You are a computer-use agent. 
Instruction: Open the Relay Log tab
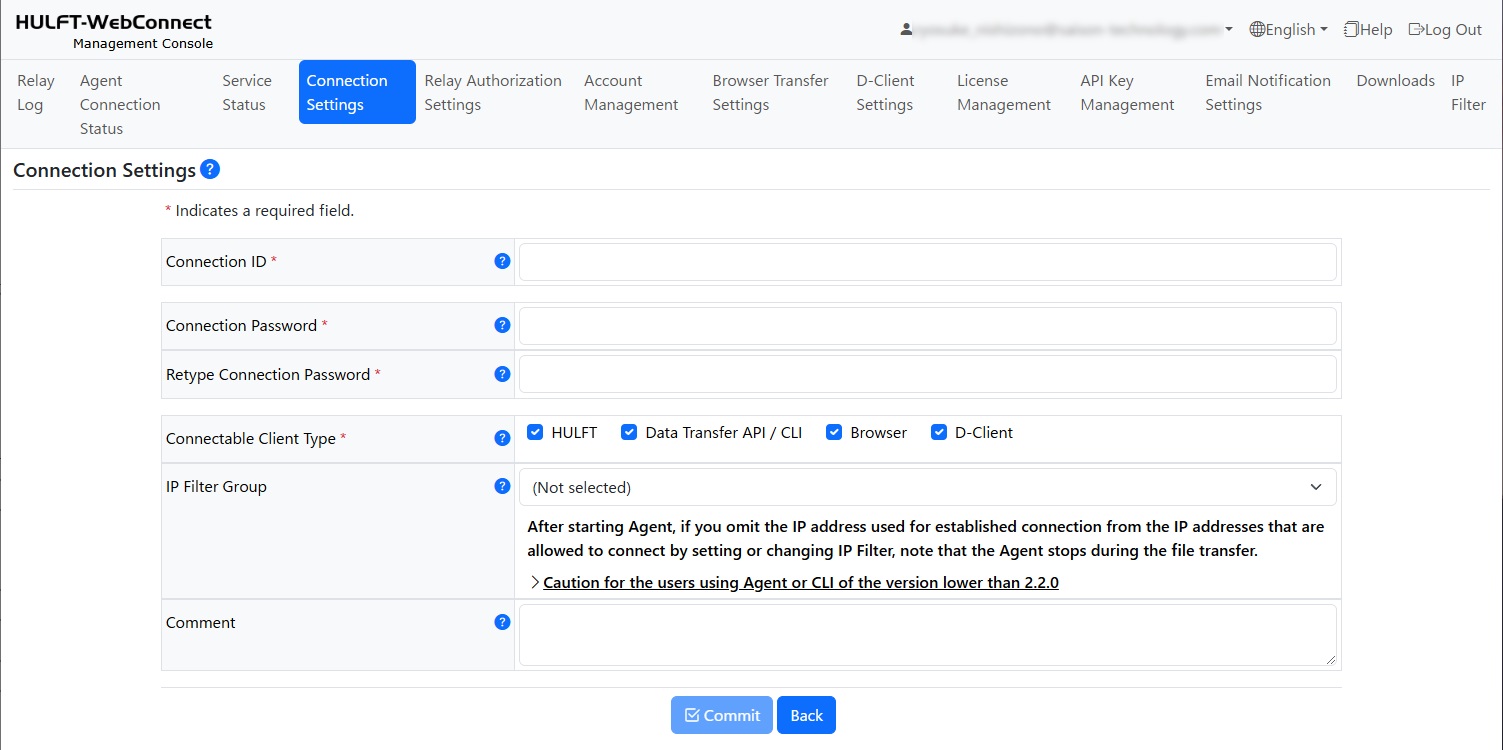point(36,92)
